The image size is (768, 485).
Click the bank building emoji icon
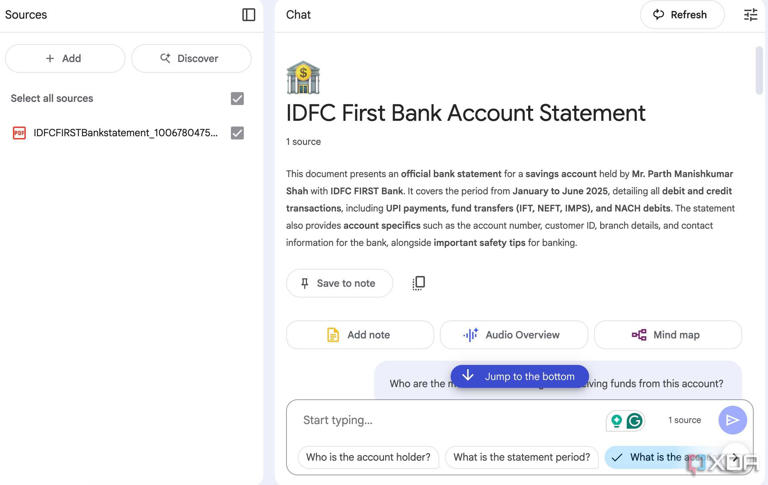(x=303, y=77)
